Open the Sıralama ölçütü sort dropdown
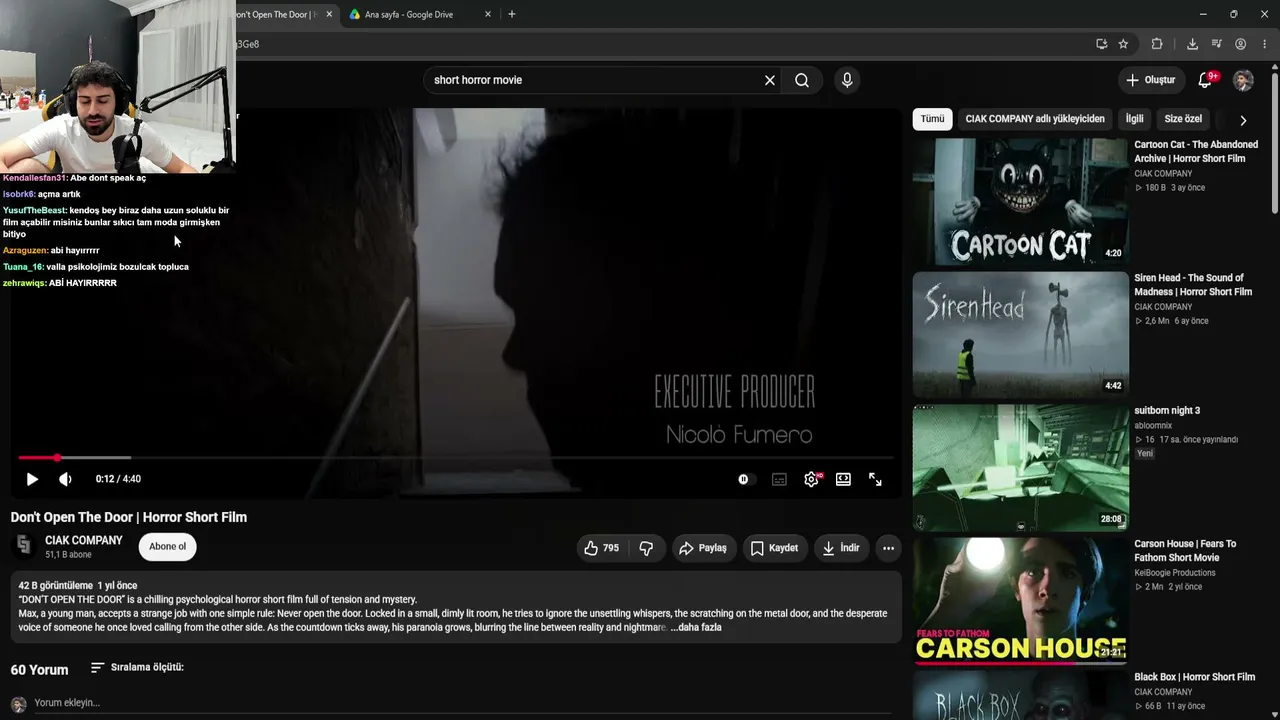Viewport: 1280px width, 720px height. click(137, 667)
